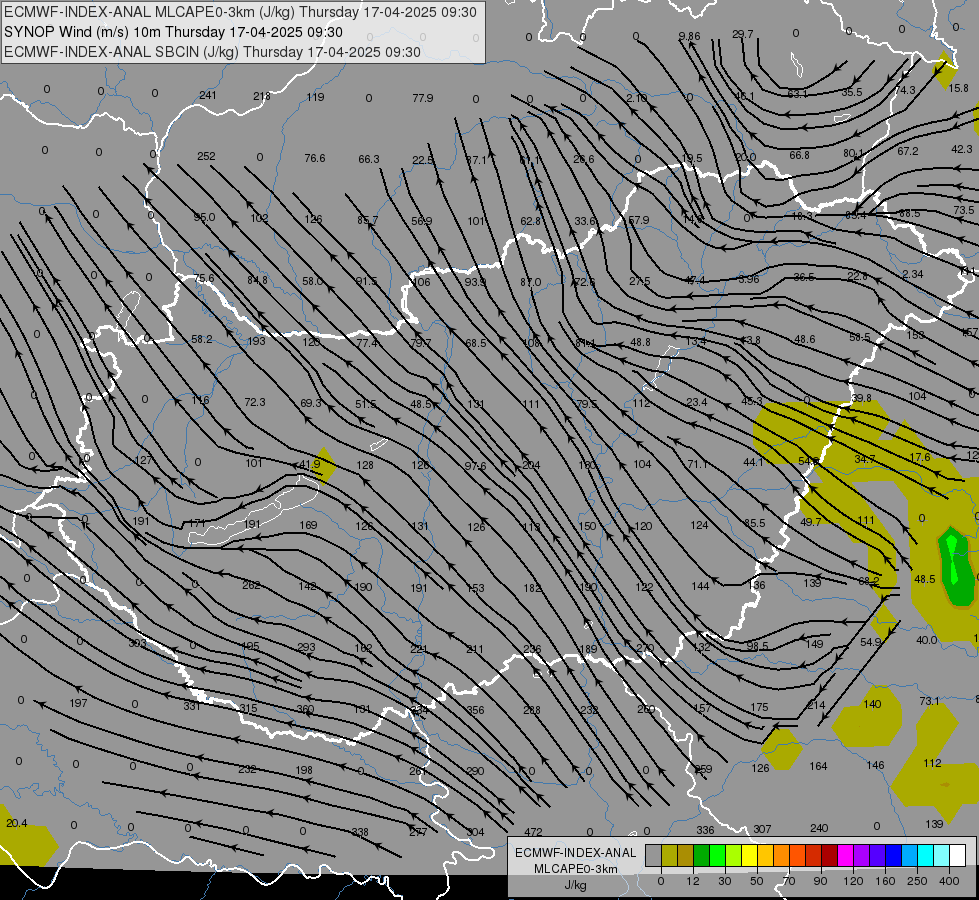
Task: Click the 42.3 value on map
Action: 962,149
